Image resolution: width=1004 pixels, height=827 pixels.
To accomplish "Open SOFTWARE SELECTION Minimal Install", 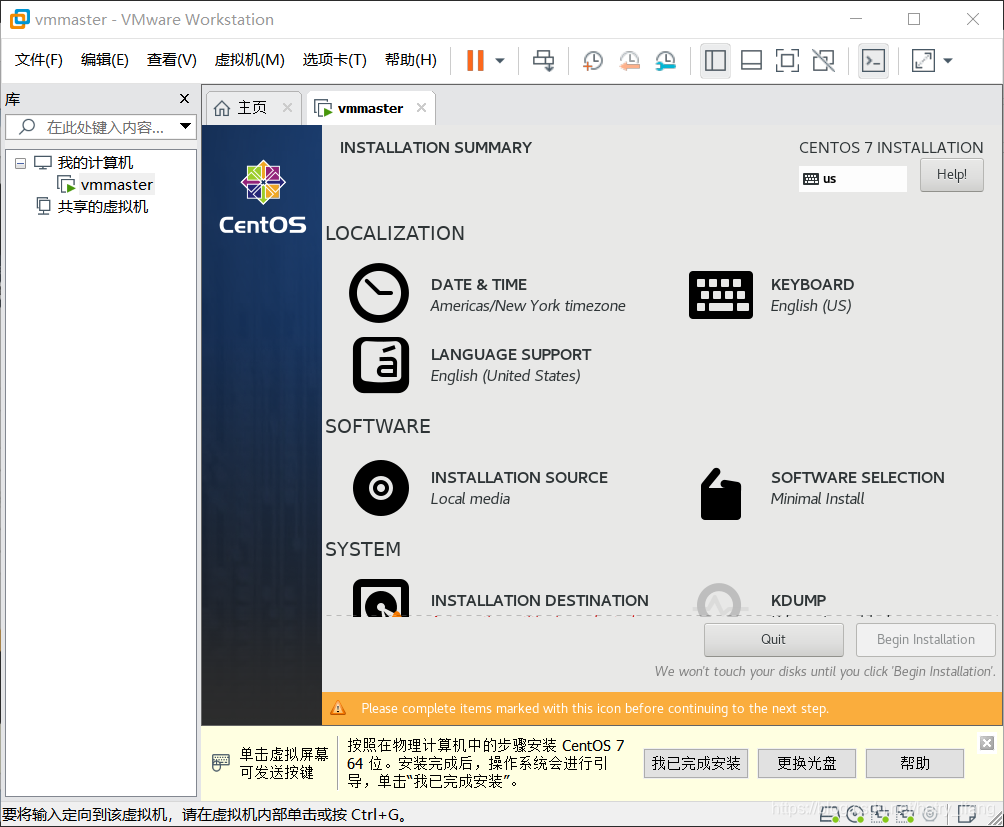I will click(857, 488).
